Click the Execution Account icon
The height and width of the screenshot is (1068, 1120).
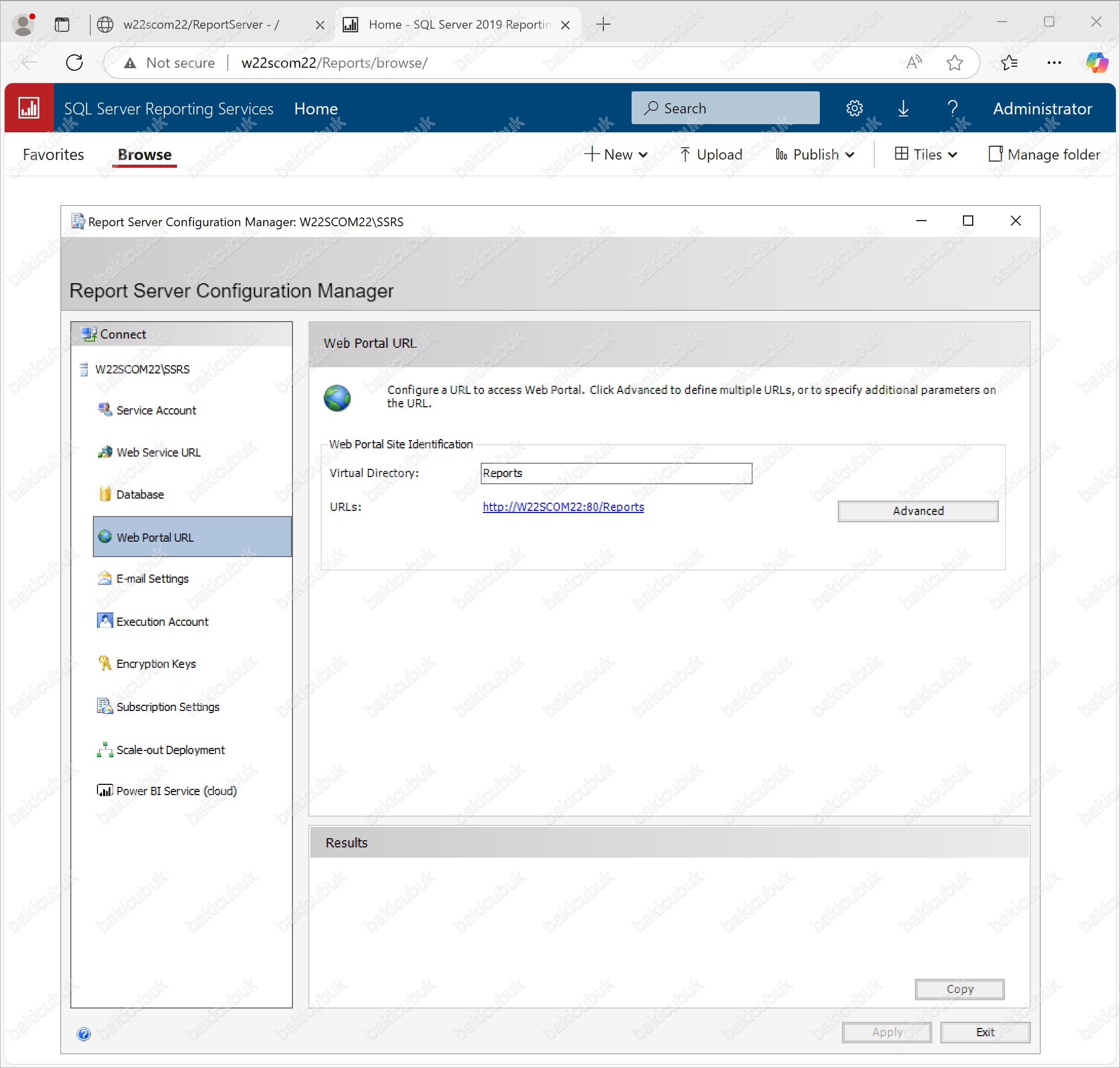tap(105, 621)
